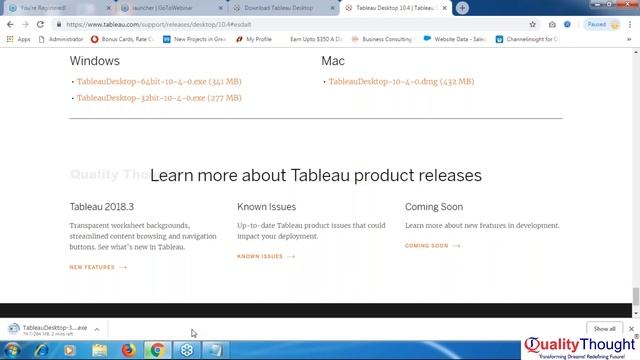
Task: Open the media player taskbar icon
Action: pyautogui.click(x=69, y=350)
